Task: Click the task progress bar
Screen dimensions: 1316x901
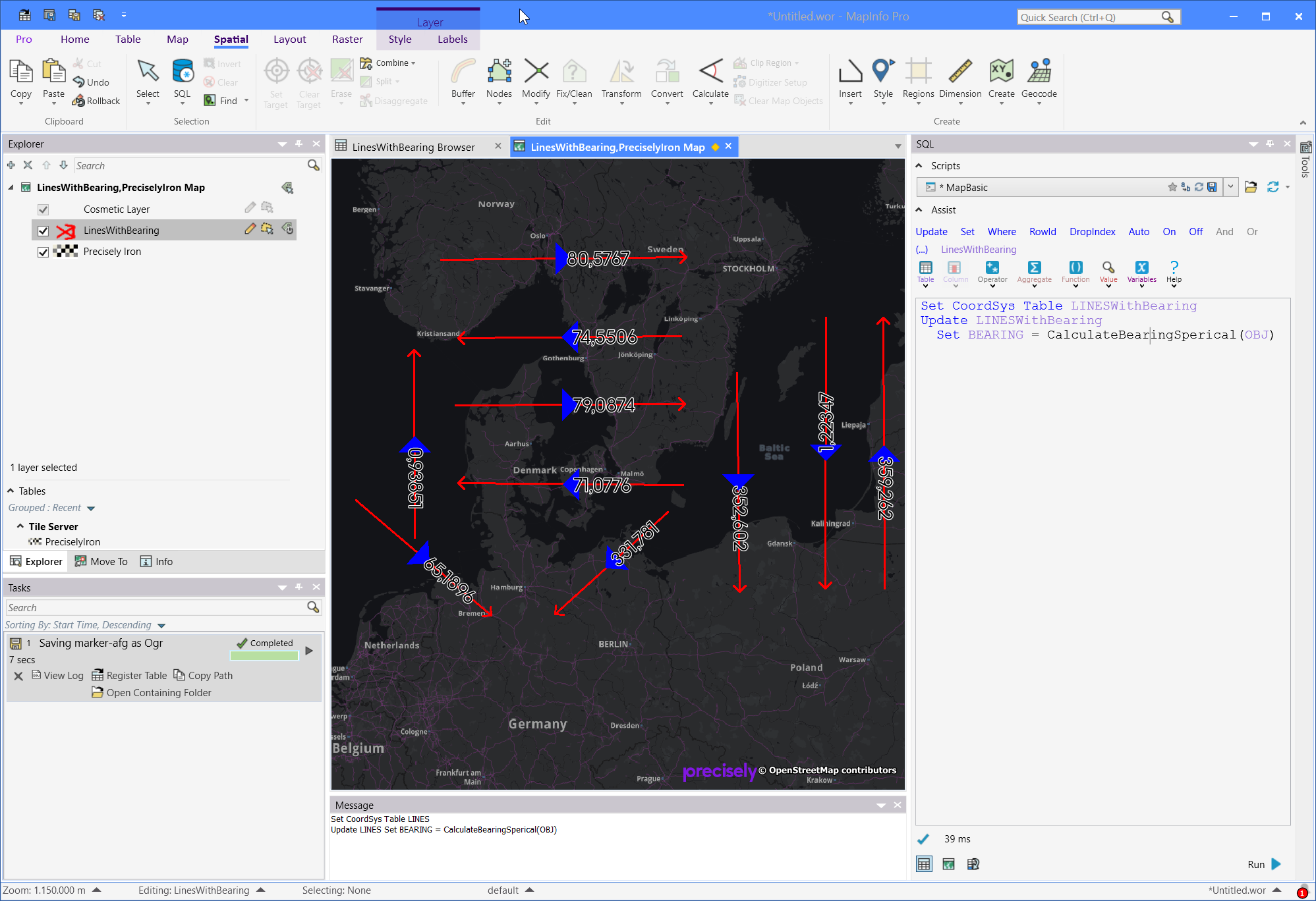Action: click(x=264, y=655)
